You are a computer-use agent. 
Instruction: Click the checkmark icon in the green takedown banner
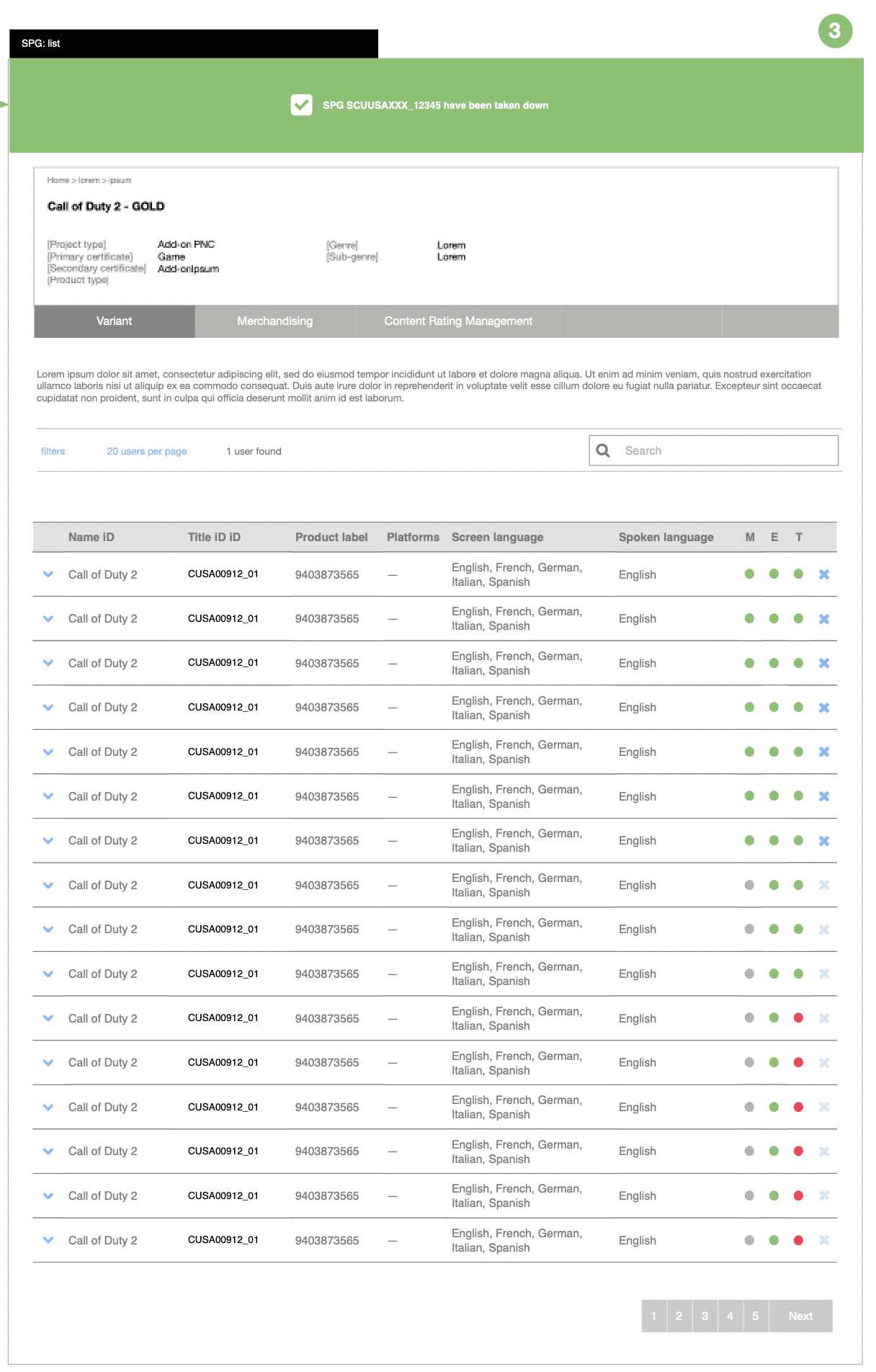301,105
